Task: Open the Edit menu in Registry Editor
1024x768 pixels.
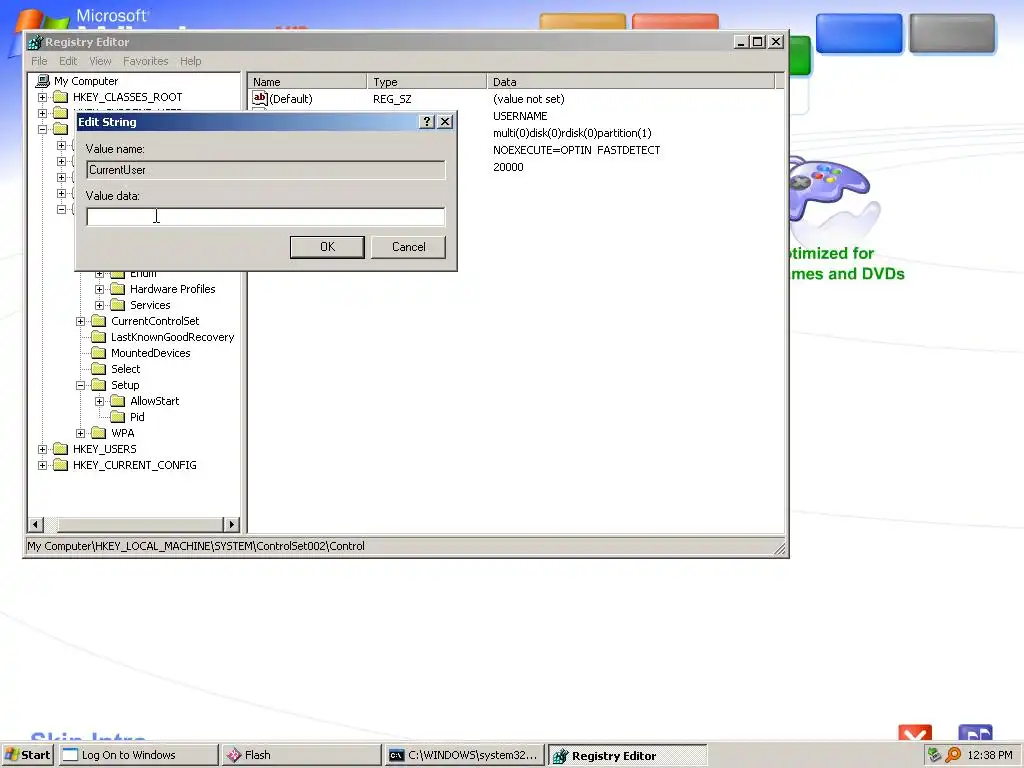Action: pos(68,61)
